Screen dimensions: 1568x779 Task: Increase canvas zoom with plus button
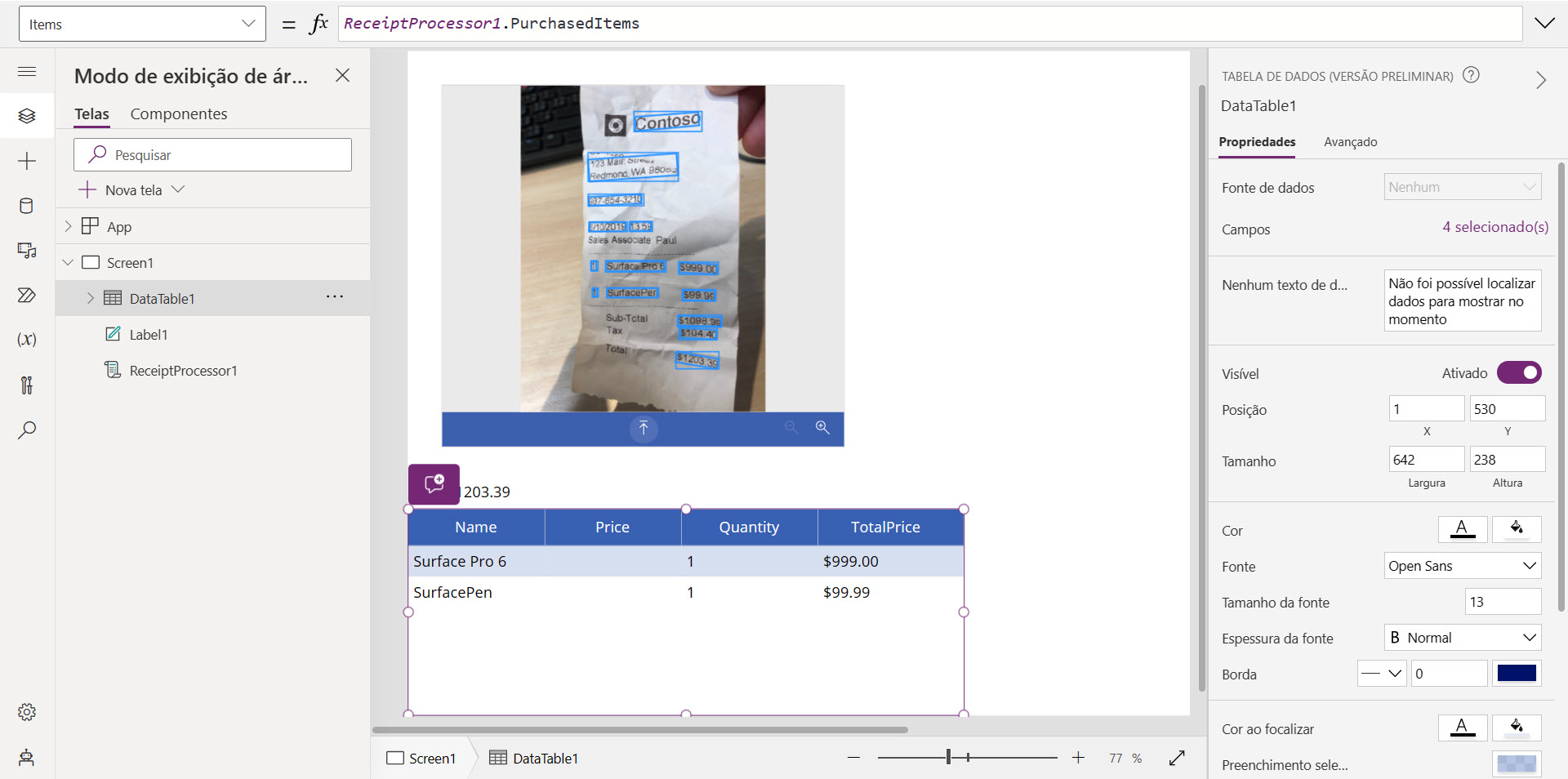(x=1078, y=758)
